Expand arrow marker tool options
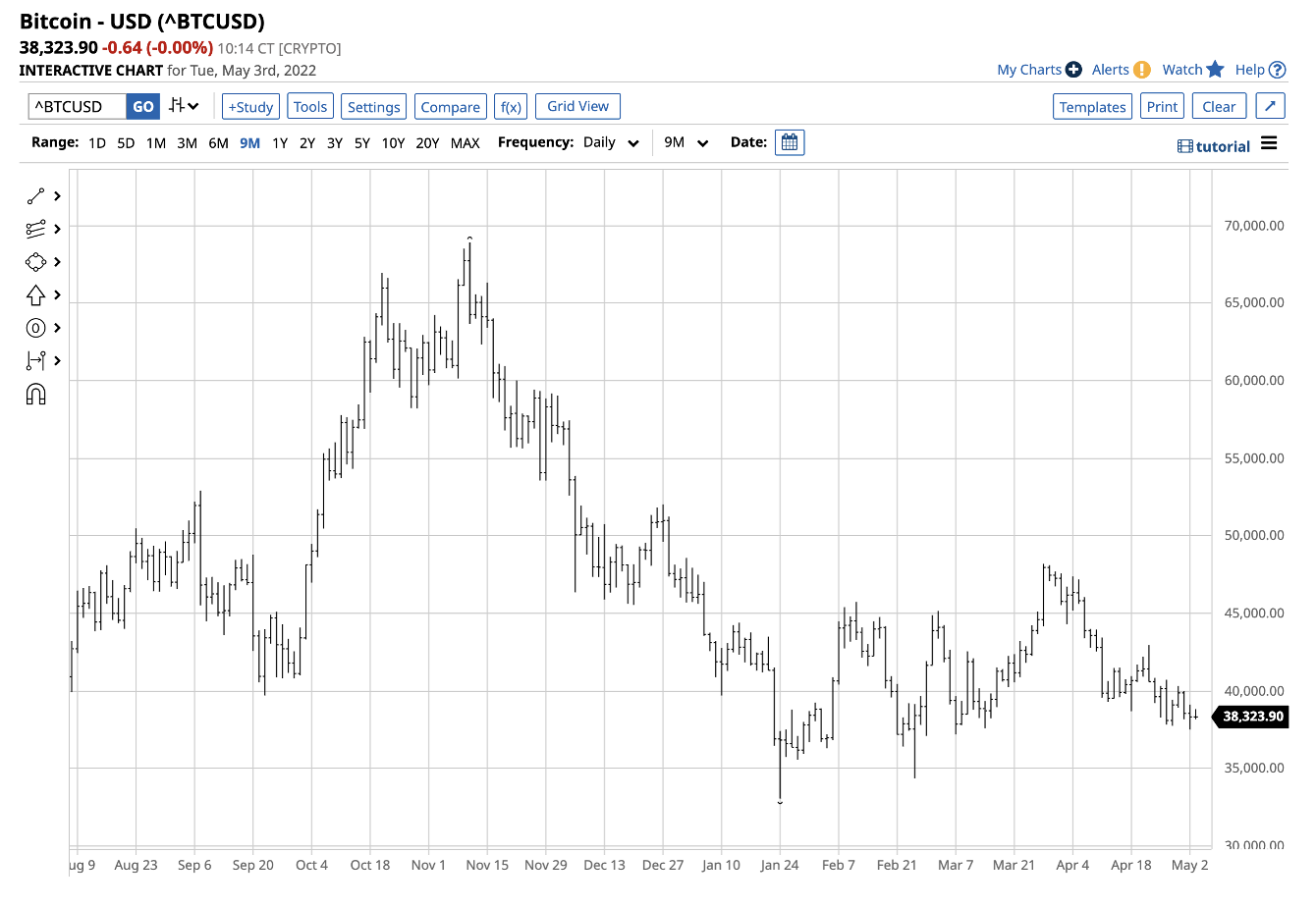1316x907 pixels. (57, 294)
